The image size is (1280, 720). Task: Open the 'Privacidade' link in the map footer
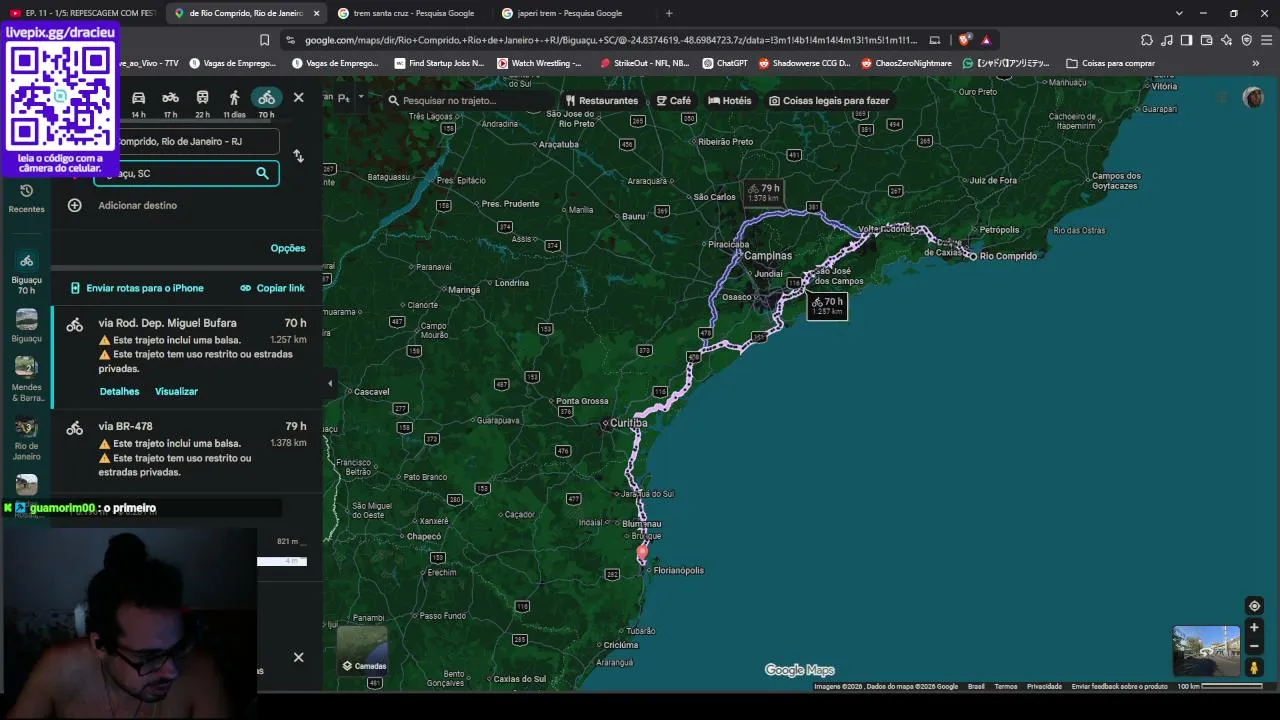1044,687
